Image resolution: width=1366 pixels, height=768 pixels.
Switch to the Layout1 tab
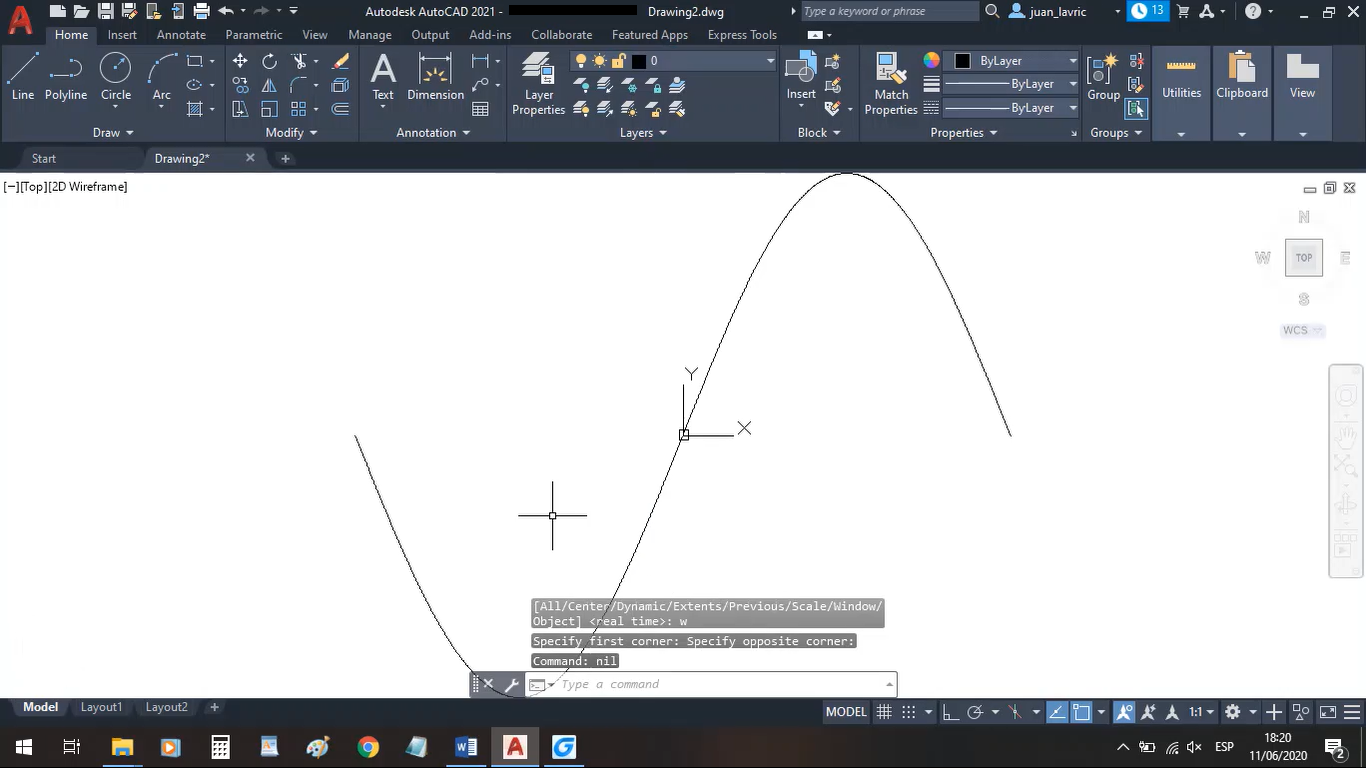click(x=101, y=707)
